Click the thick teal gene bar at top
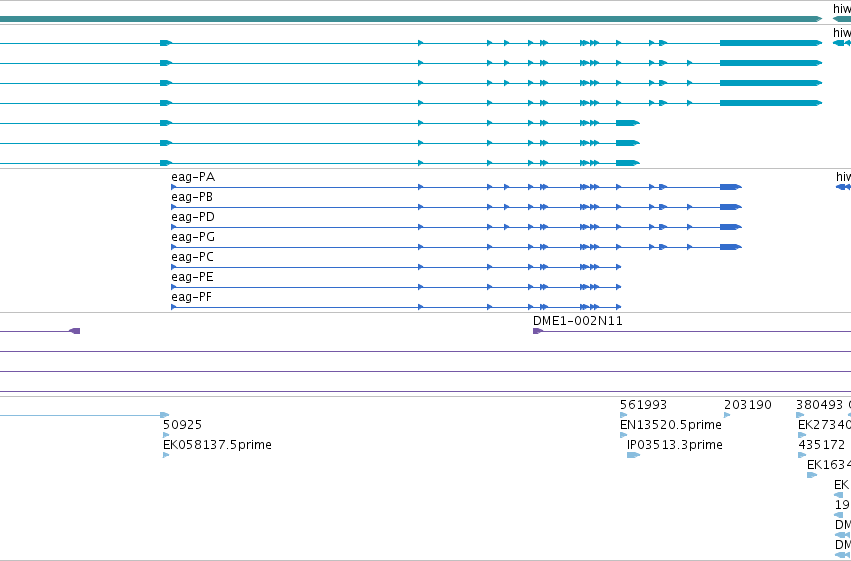The width and height of the screenshot is (851, 561). point(411,19)
